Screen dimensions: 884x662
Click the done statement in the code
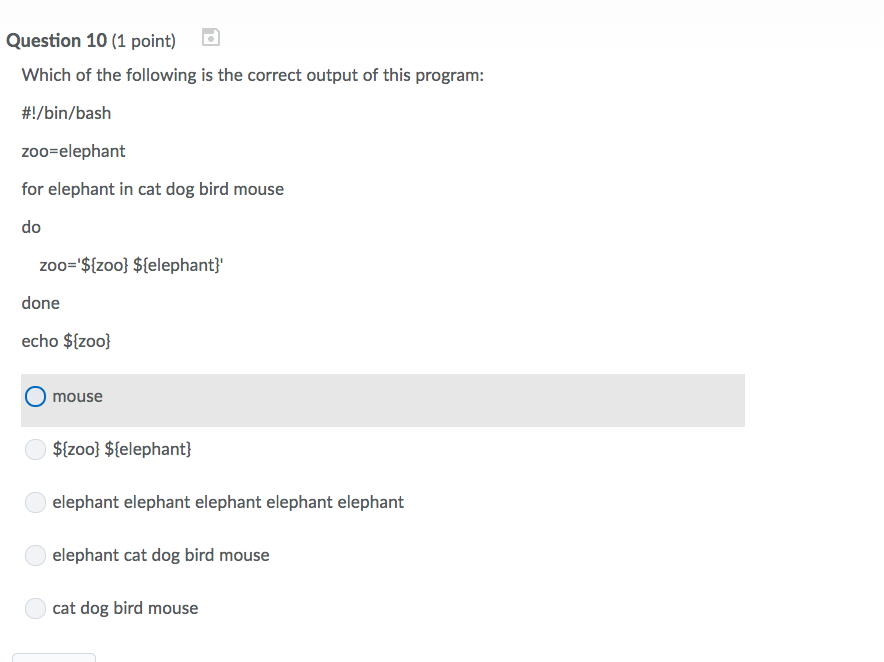coord(40,302)
